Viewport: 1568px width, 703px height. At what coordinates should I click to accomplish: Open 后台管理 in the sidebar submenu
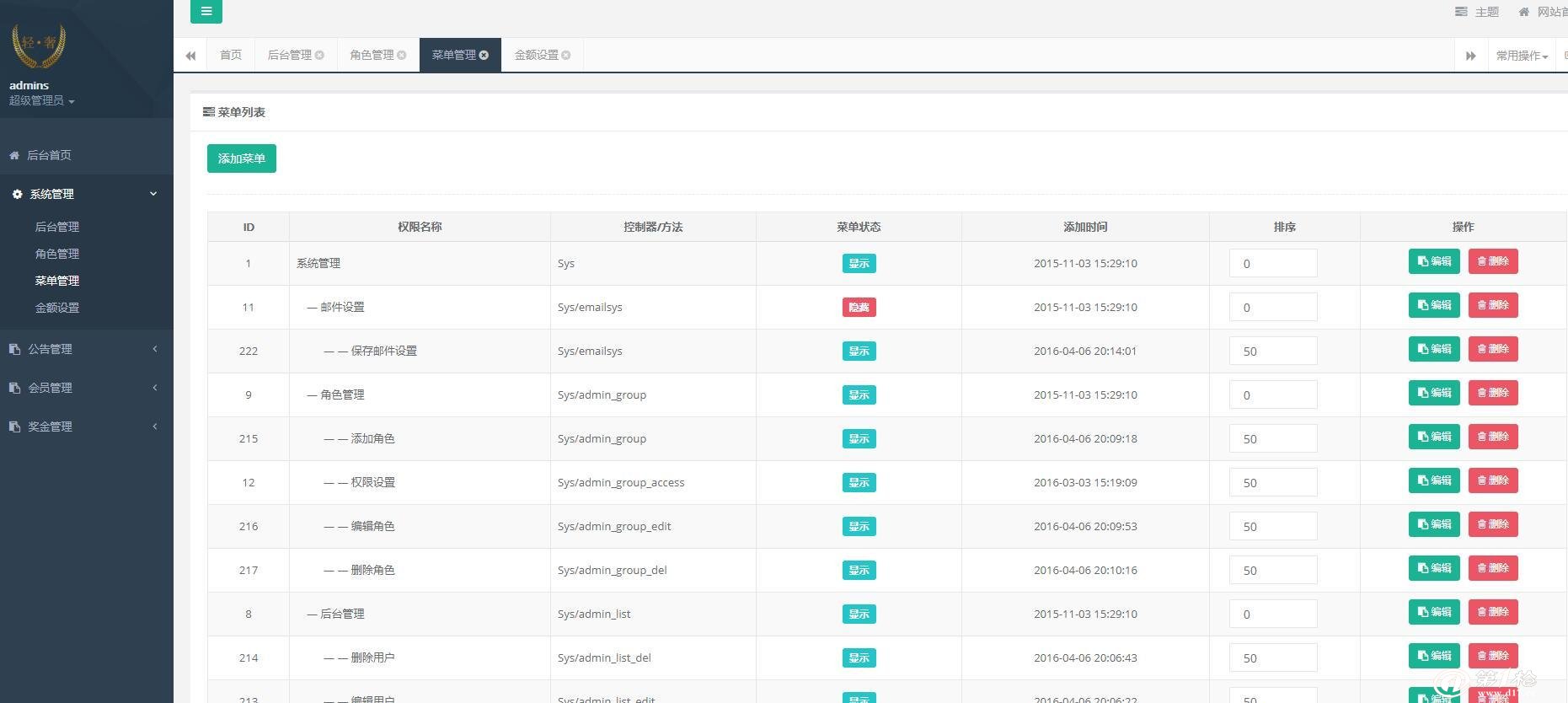[57, 227]
